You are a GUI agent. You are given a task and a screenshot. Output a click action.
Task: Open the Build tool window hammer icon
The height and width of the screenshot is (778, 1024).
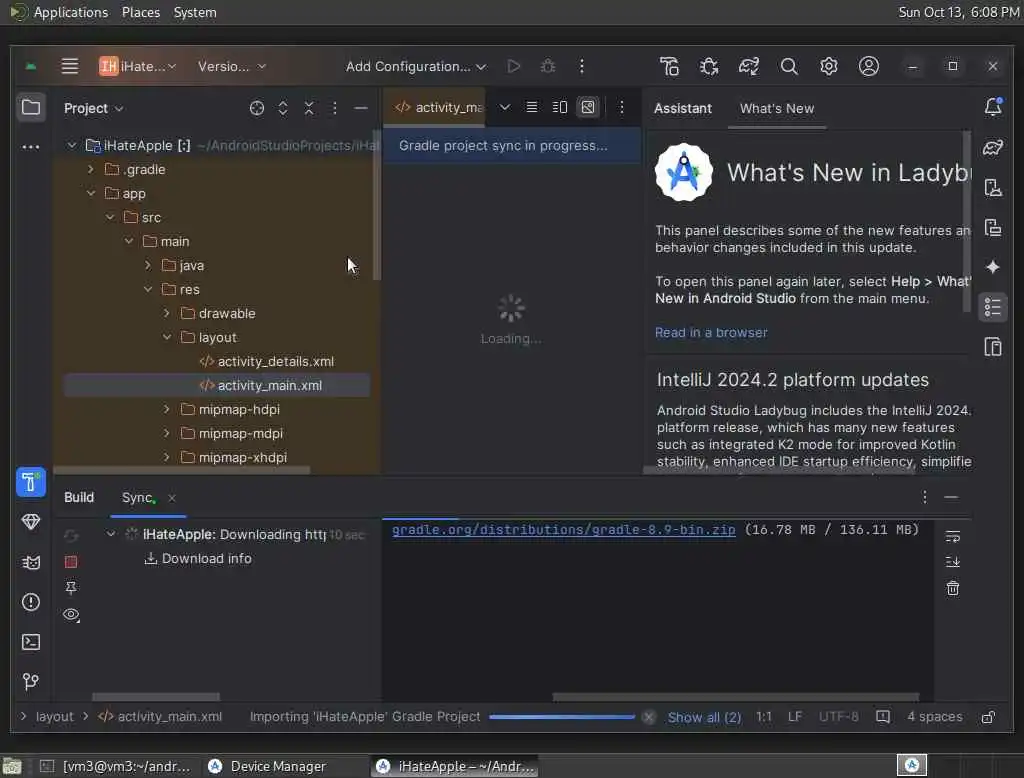(31, 482)
